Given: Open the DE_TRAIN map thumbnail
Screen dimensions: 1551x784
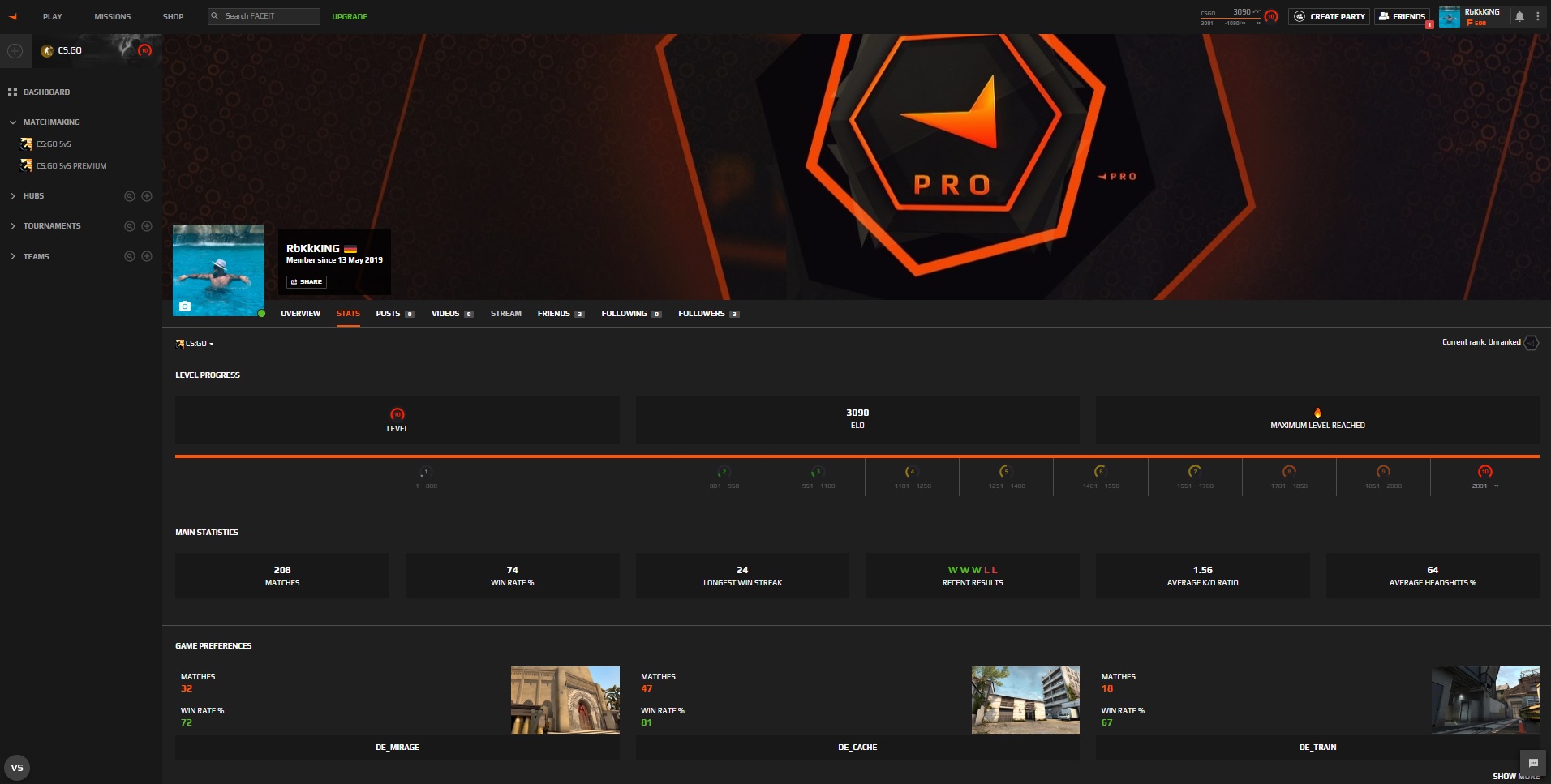Looking at the screenshot, I should pyautogui.click(x=1485, y=700).
